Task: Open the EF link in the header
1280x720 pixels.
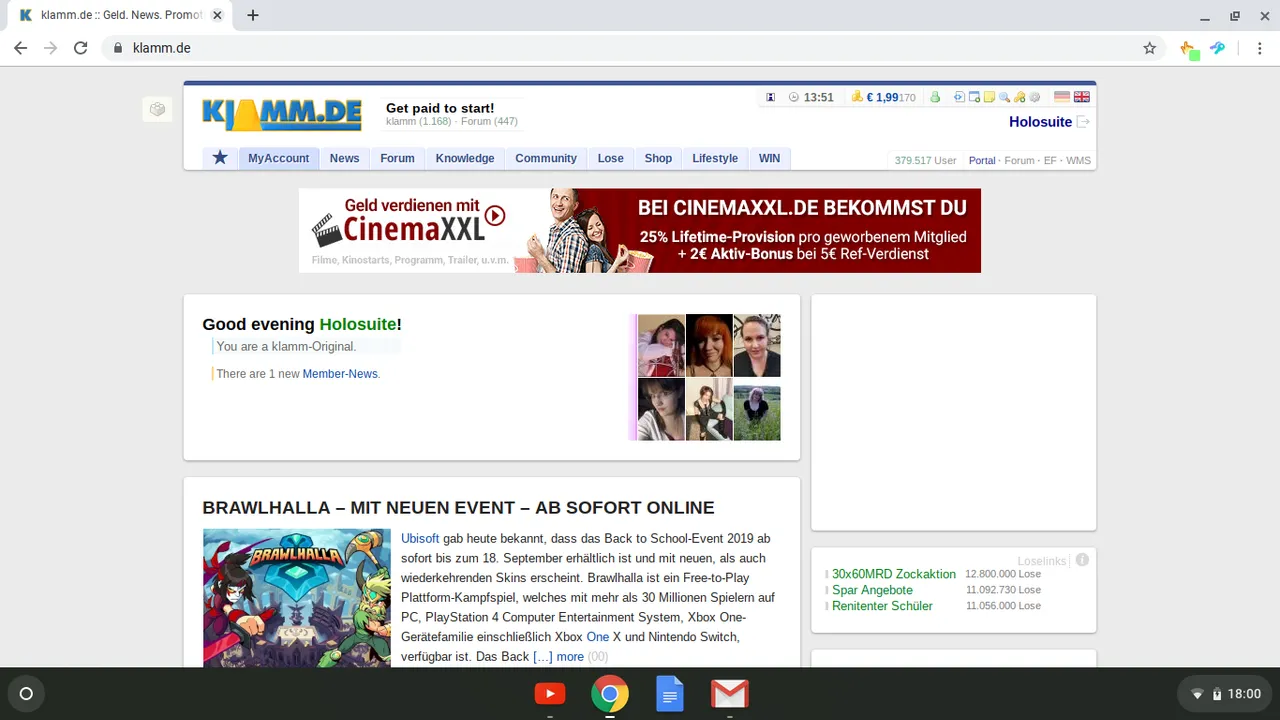Action: coord(1050,161)
